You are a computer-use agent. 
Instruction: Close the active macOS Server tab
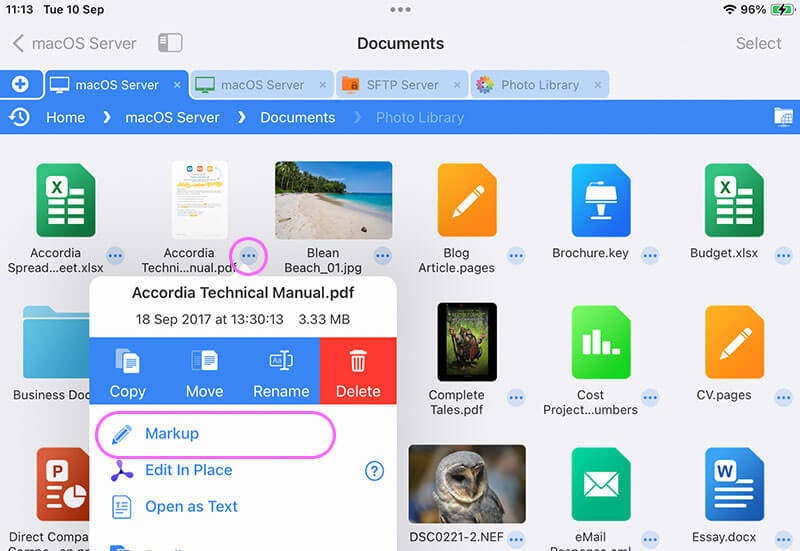[x=177, y=85]
